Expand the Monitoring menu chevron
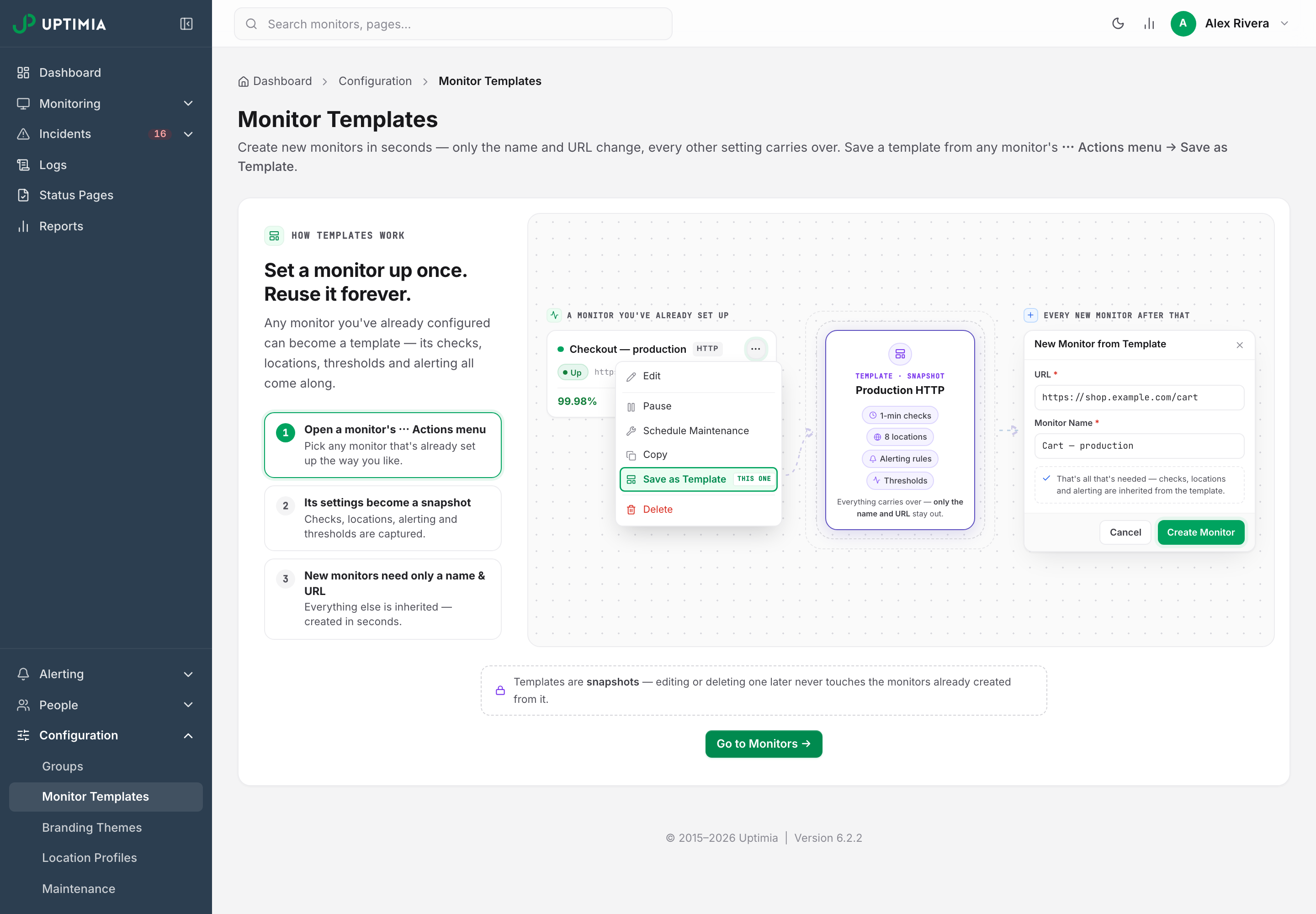 click(x=188, y=104)
